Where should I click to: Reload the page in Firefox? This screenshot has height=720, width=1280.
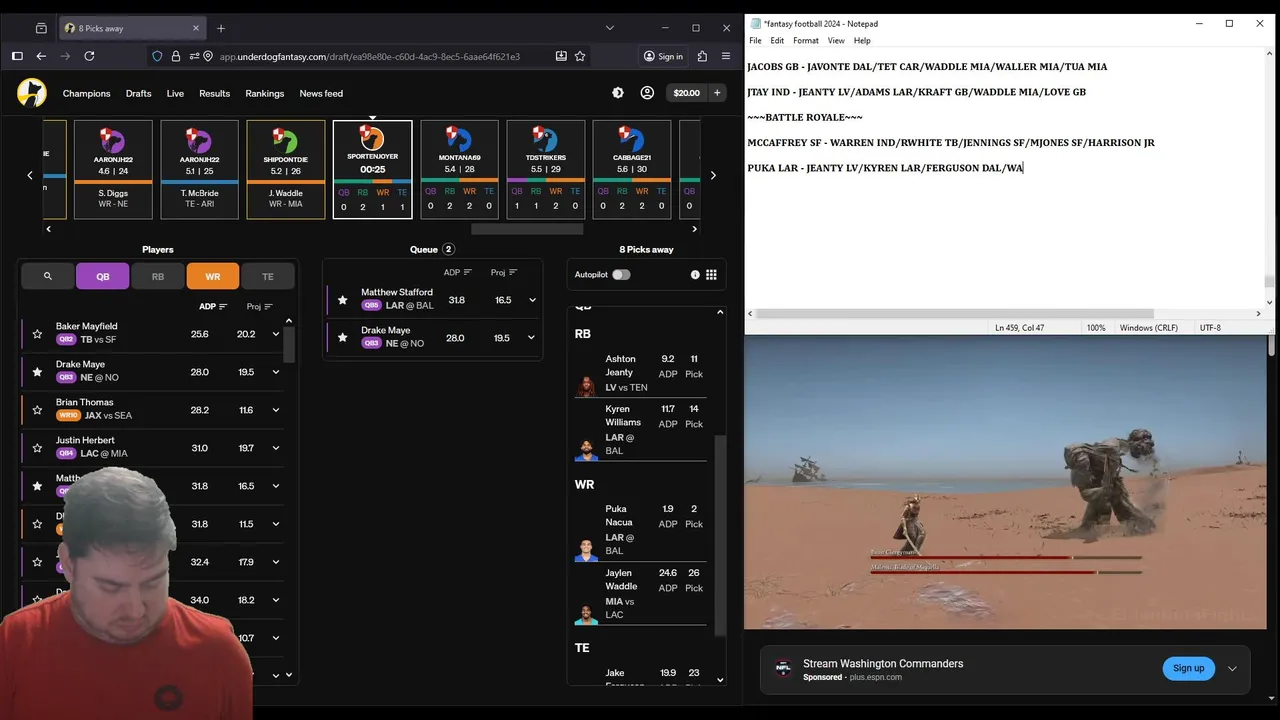[x=89, y=56]
